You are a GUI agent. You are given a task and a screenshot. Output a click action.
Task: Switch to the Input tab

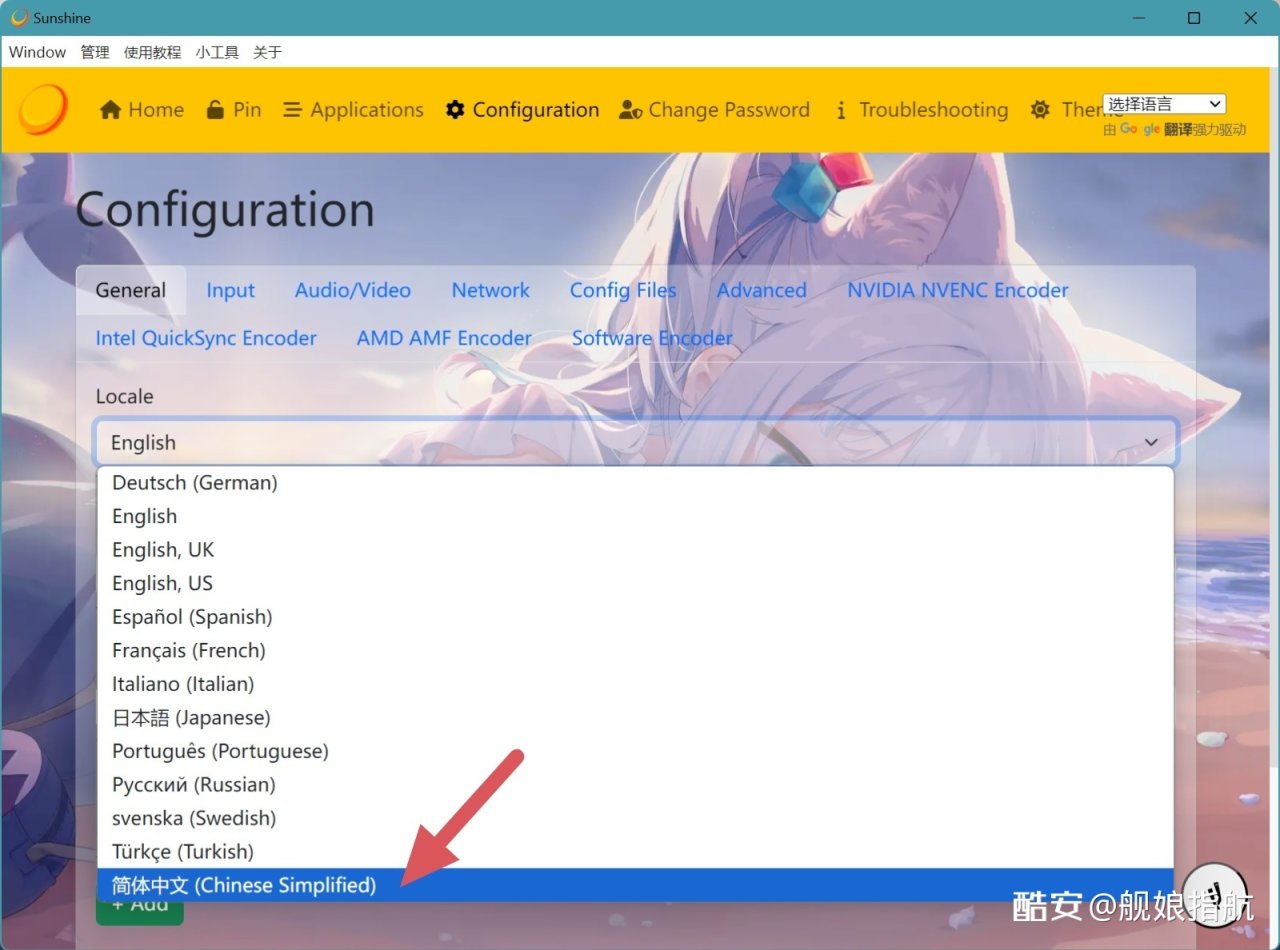(231, 290)
